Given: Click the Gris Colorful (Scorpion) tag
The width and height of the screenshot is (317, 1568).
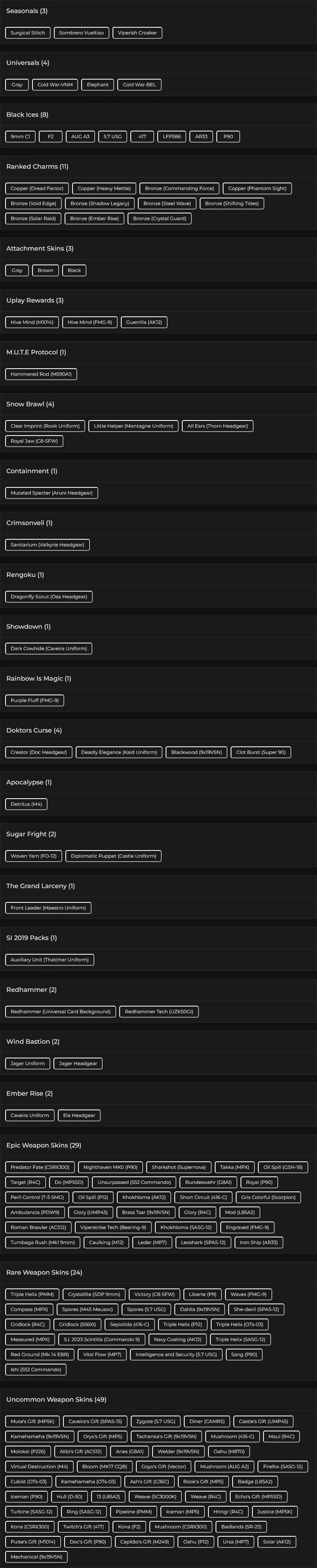Looking at the screenshot, I should point(268,1197).
